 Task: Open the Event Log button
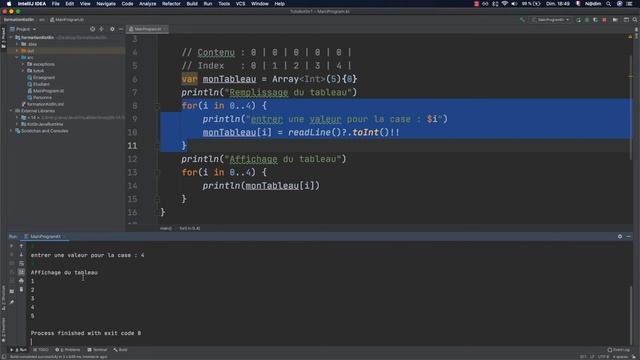click(619, 350)
